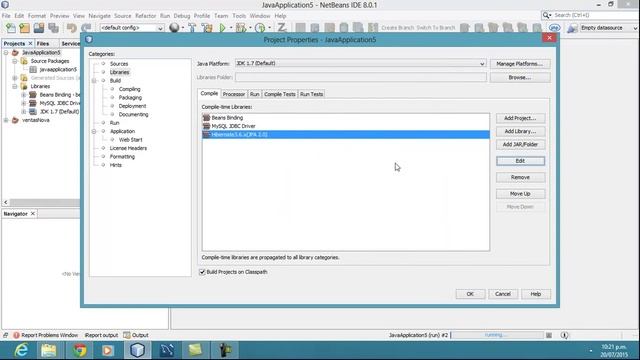Toggle the Build Projects on Classpath checkbox
Screen dimensions: 640x360
click(x=202, y=272)
